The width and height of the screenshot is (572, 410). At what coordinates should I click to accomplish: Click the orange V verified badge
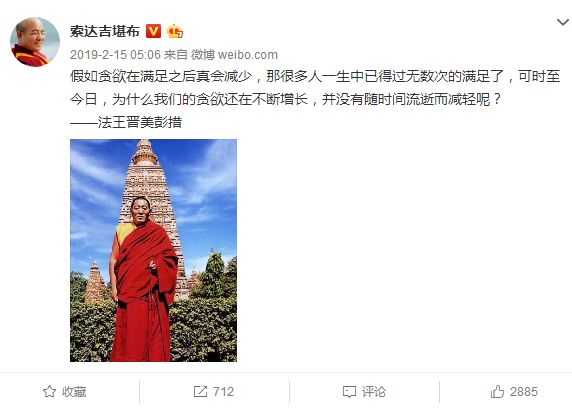click(153, 31)
